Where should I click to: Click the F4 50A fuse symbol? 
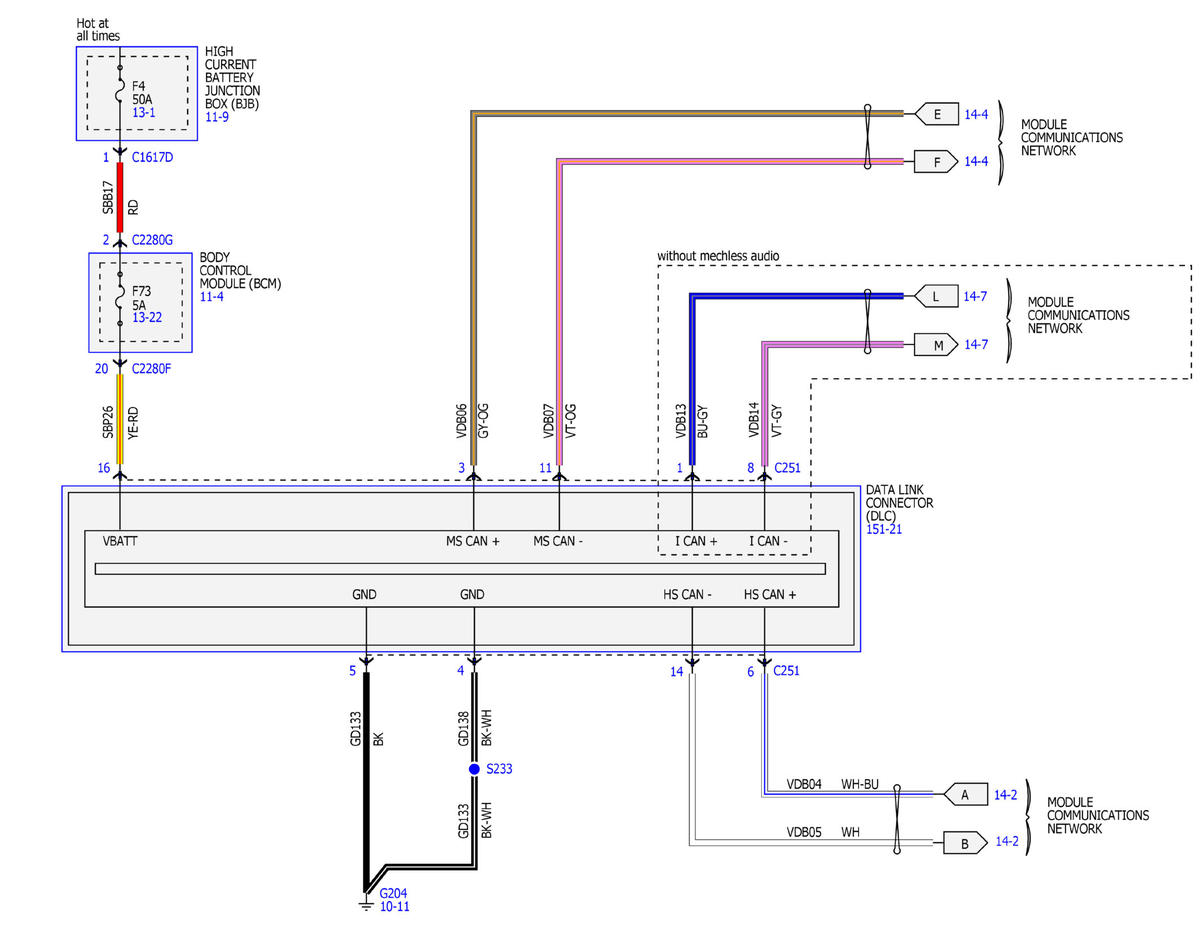click(120, 93)
